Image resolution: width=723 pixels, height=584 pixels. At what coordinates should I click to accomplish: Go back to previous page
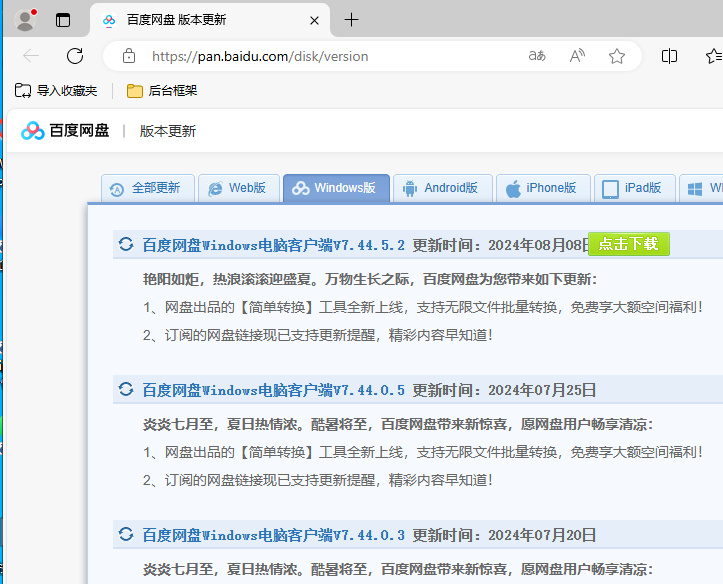click(x=31, y=56)
